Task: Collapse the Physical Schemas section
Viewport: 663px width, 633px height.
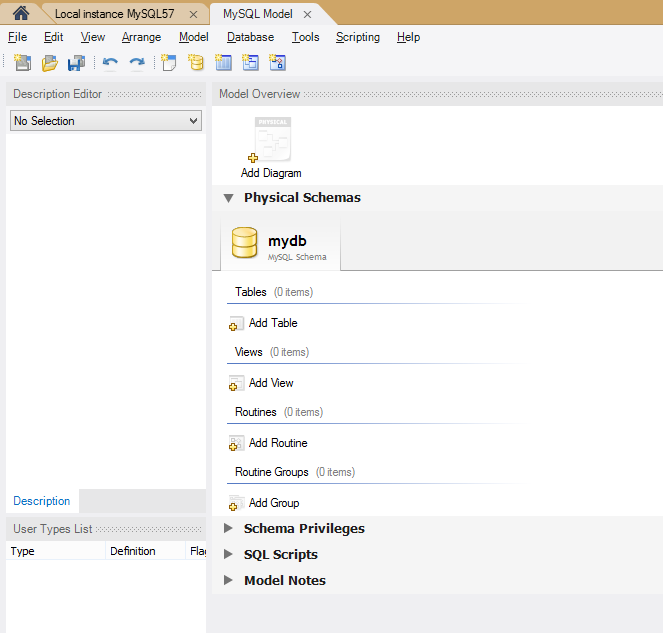Action: (229, 198)
